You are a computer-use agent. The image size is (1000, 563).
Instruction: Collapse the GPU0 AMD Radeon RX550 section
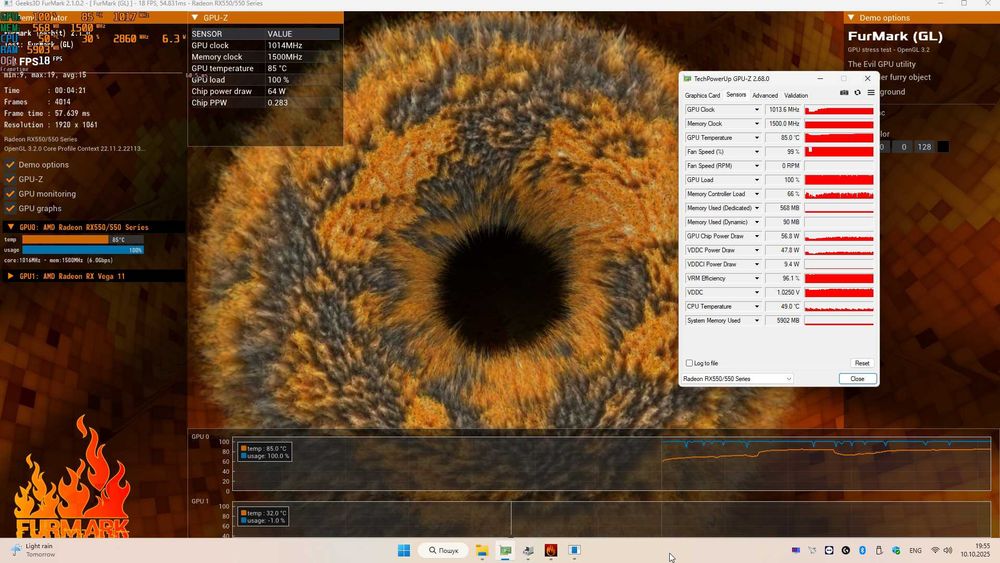[10, 227]
